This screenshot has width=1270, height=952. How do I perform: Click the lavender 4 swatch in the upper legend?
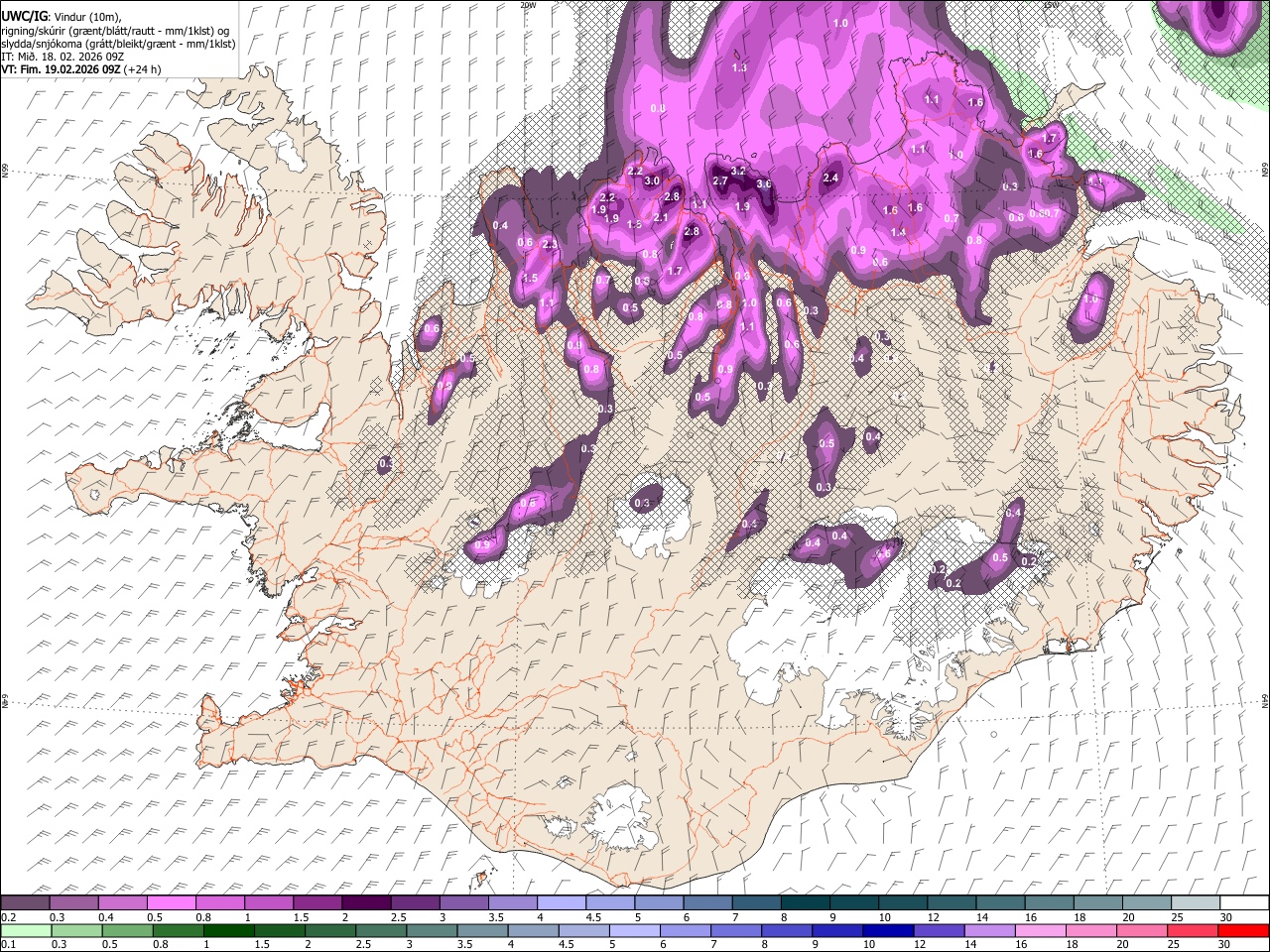coord(562,903)
